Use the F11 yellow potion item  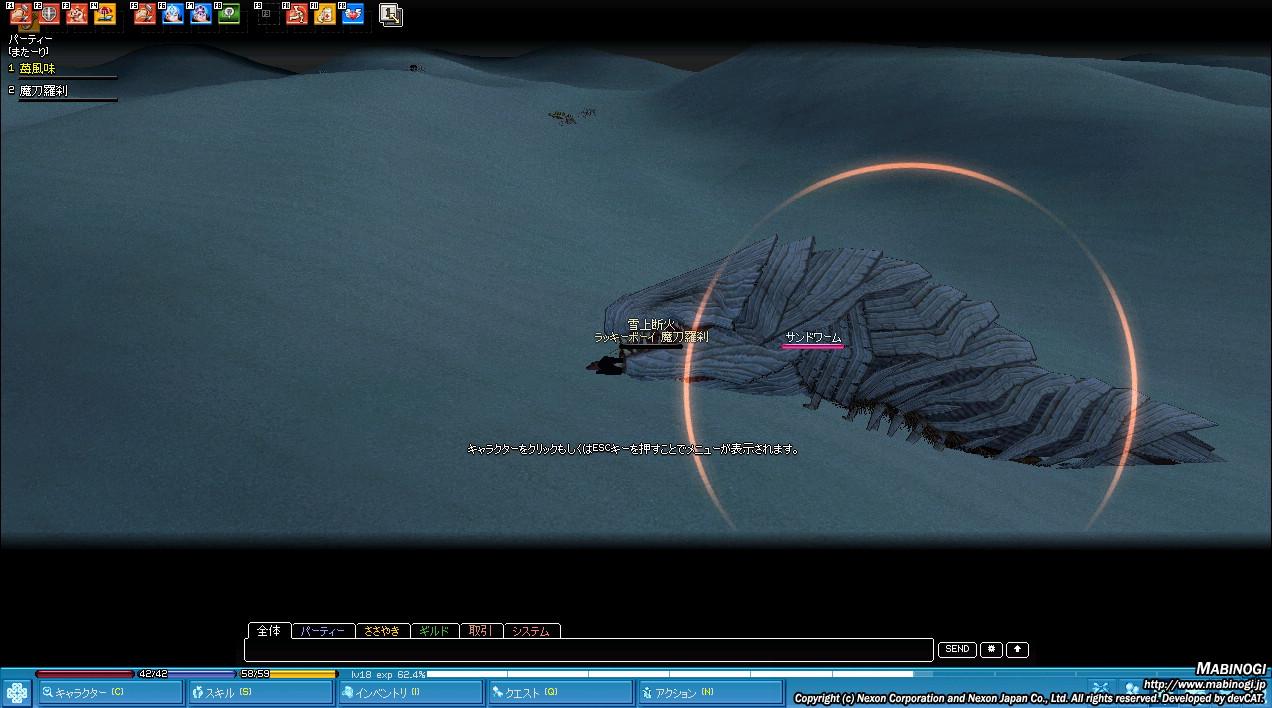pyautogui.click(x=325, y=14)
